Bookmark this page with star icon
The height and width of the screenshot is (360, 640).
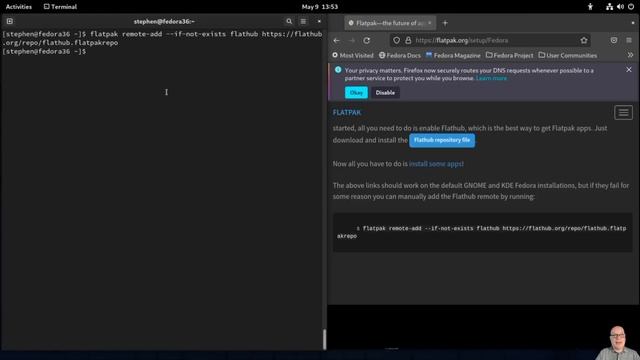584,40
